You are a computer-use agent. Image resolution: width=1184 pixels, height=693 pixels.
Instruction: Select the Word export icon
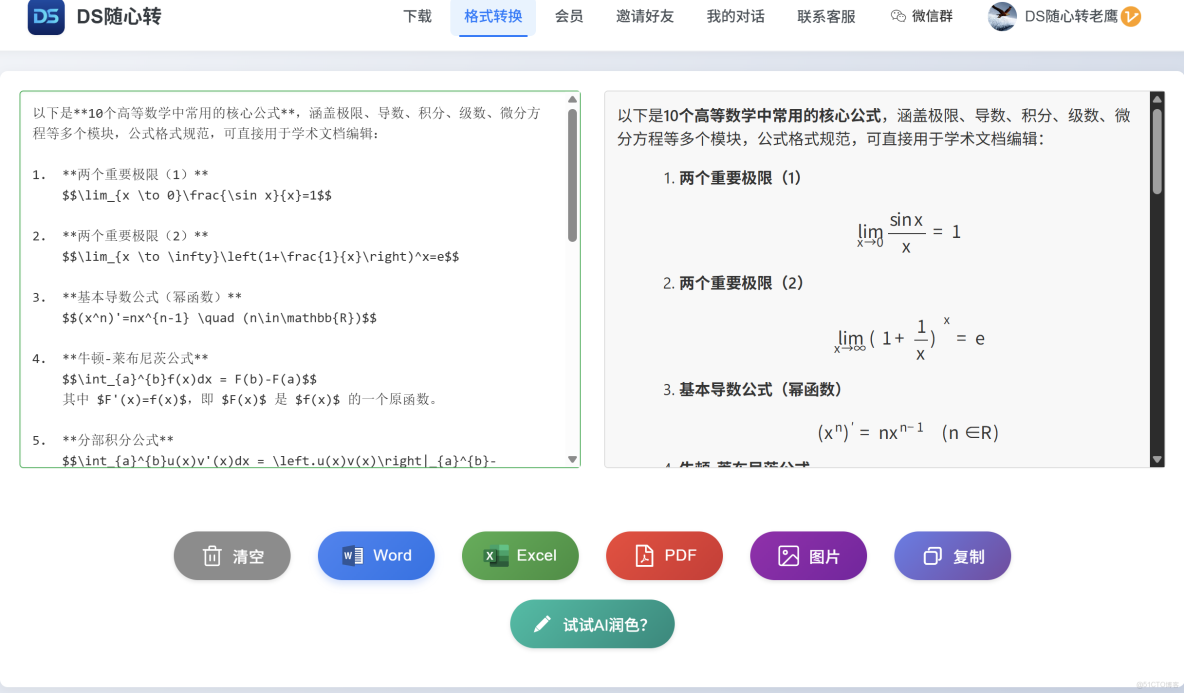point(351,555)
